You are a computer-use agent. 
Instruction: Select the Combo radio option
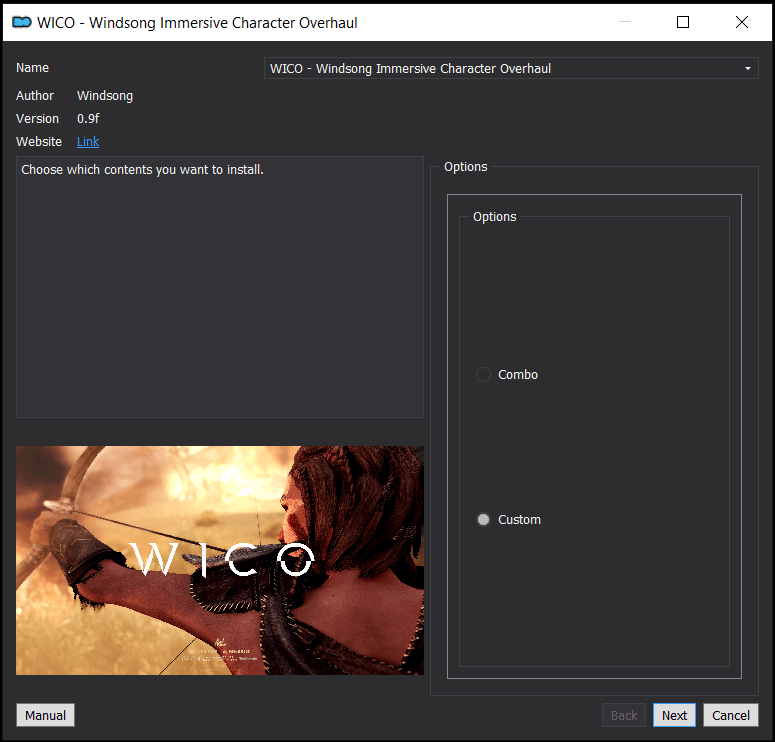pos(507,375)
